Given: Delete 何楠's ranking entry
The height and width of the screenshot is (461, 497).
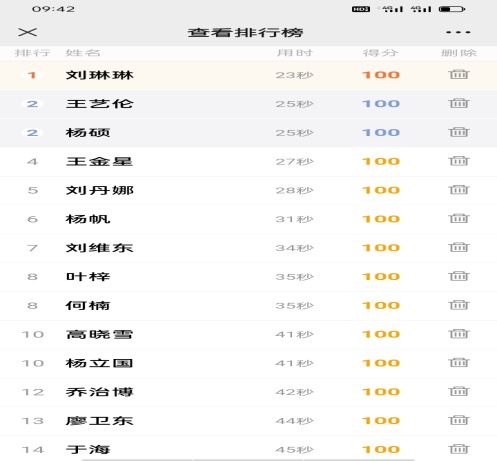Looking at the screenshot, I should coord(459,305).
